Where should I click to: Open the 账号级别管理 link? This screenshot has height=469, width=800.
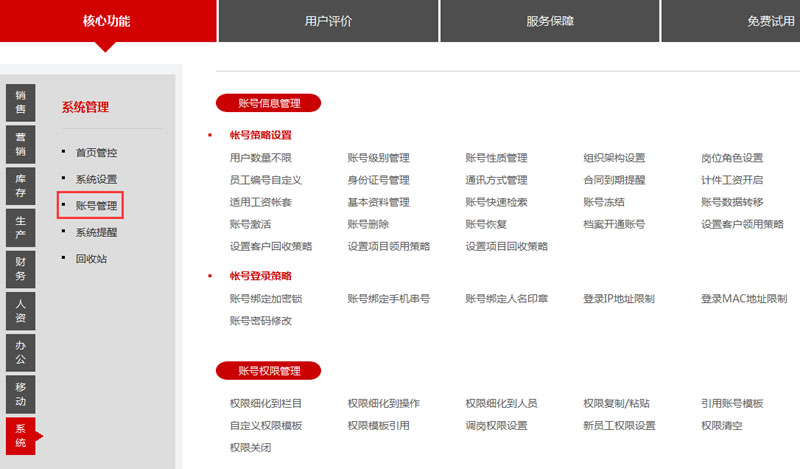tap(378, 158)
